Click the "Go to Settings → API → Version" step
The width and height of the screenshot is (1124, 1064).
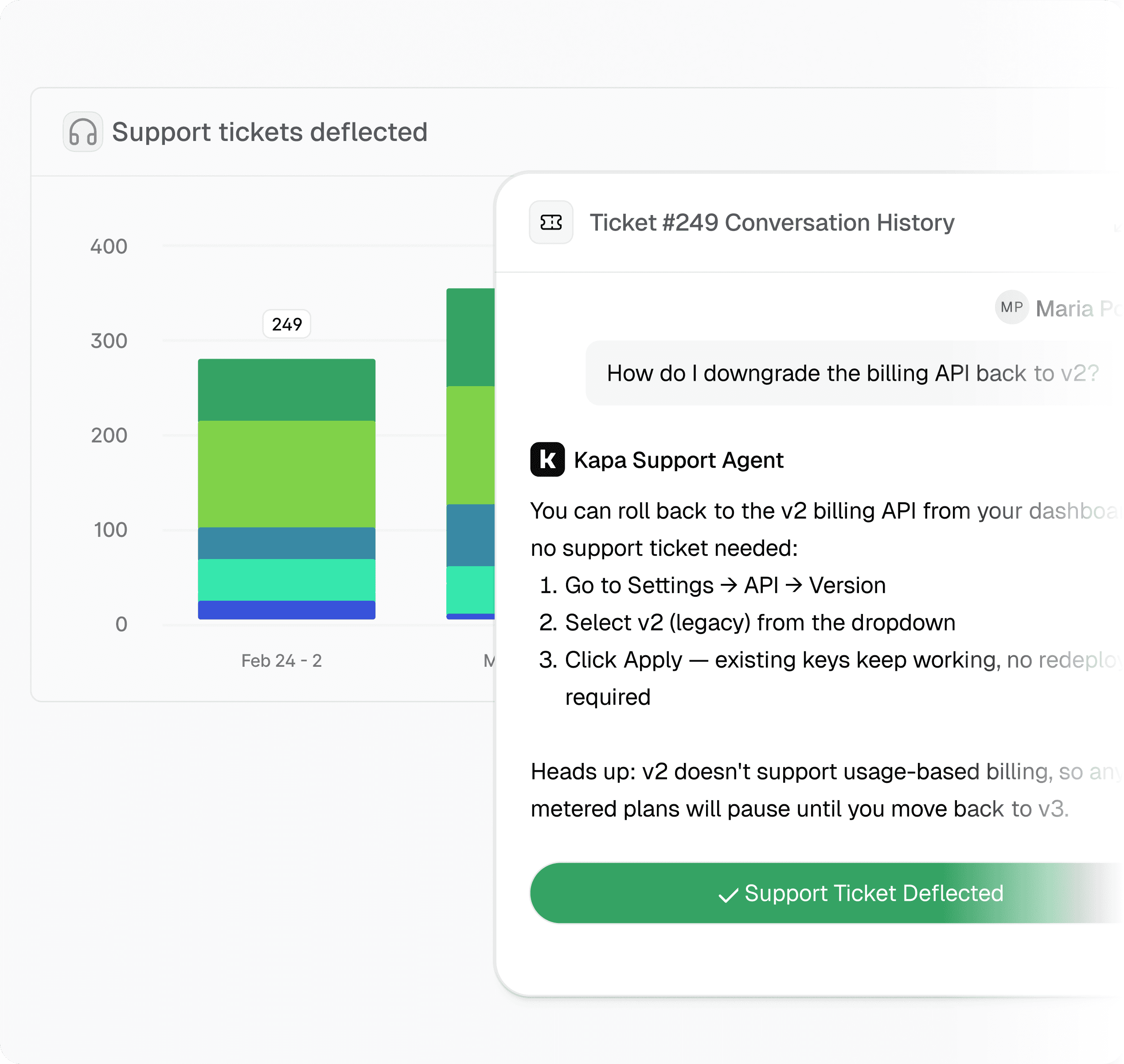pyautogui.click(x=725, y=585)
